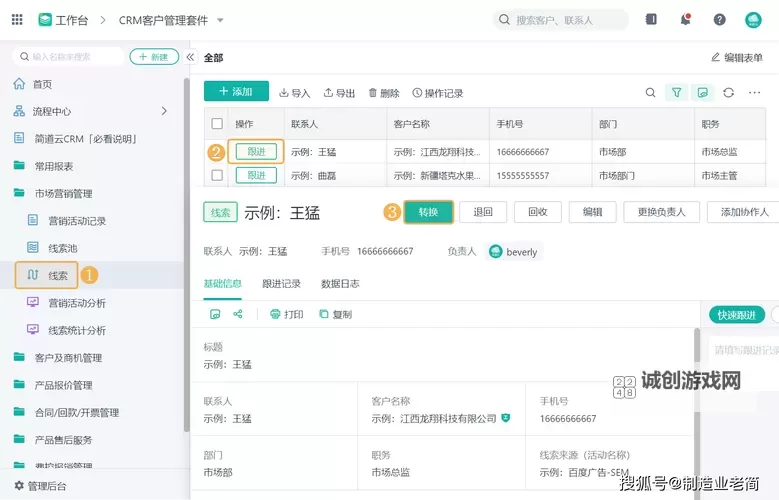This screenshot has width=779, height=500.
Task: Open 管理后台 settings
Action: [x=40, y=486]
